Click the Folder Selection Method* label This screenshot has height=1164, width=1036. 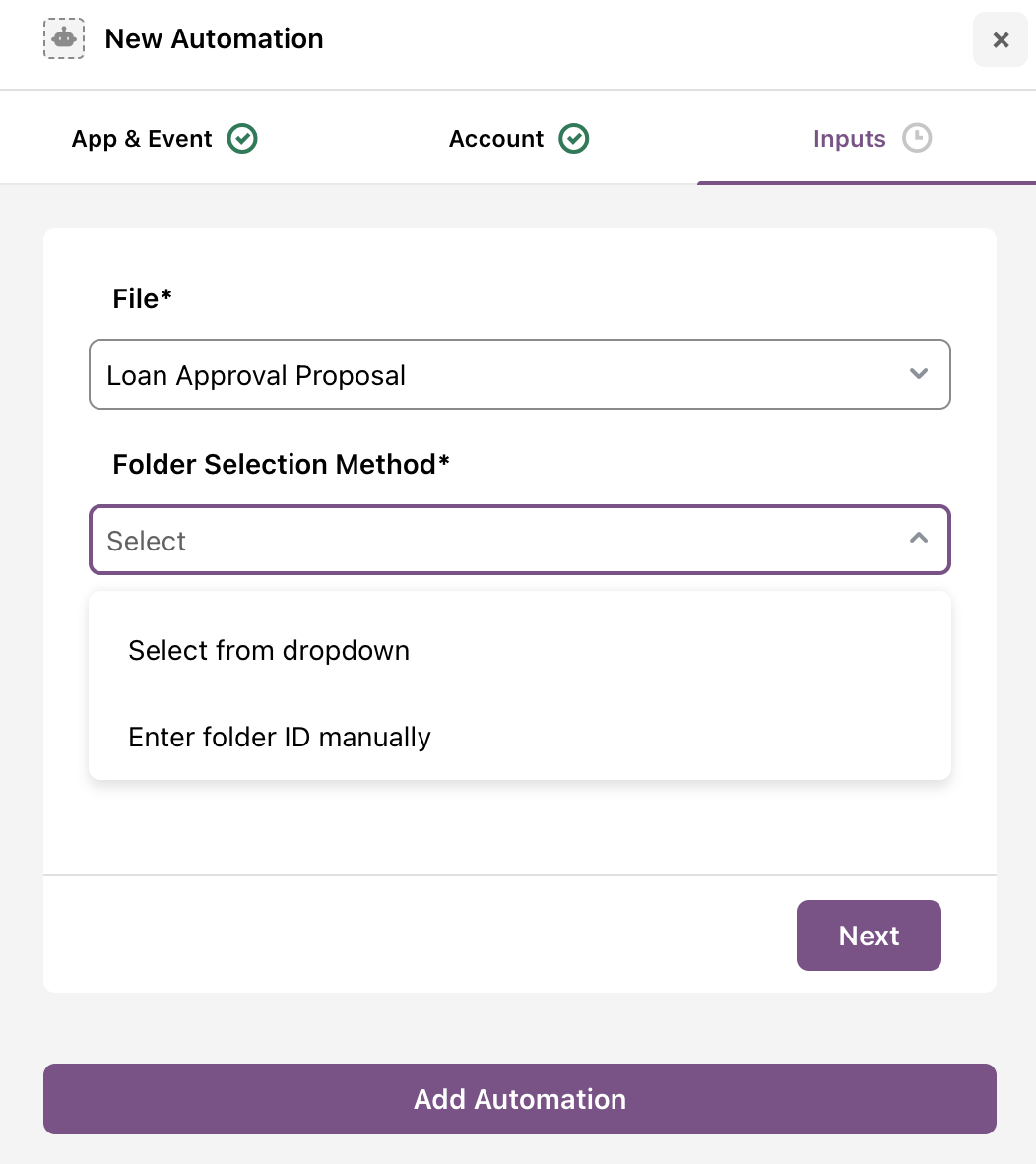tap(281, 464)
